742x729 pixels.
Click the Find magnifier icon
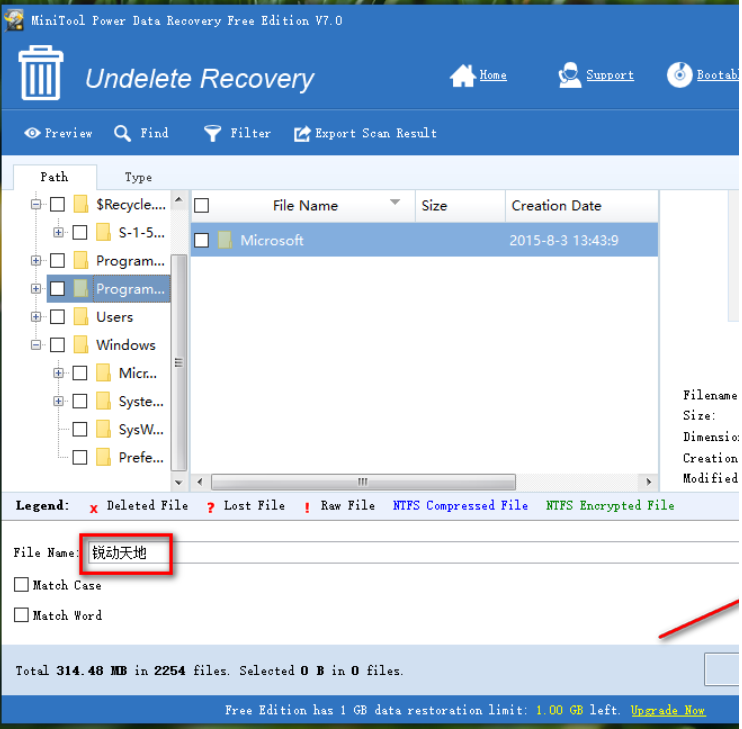coord(122,133)
